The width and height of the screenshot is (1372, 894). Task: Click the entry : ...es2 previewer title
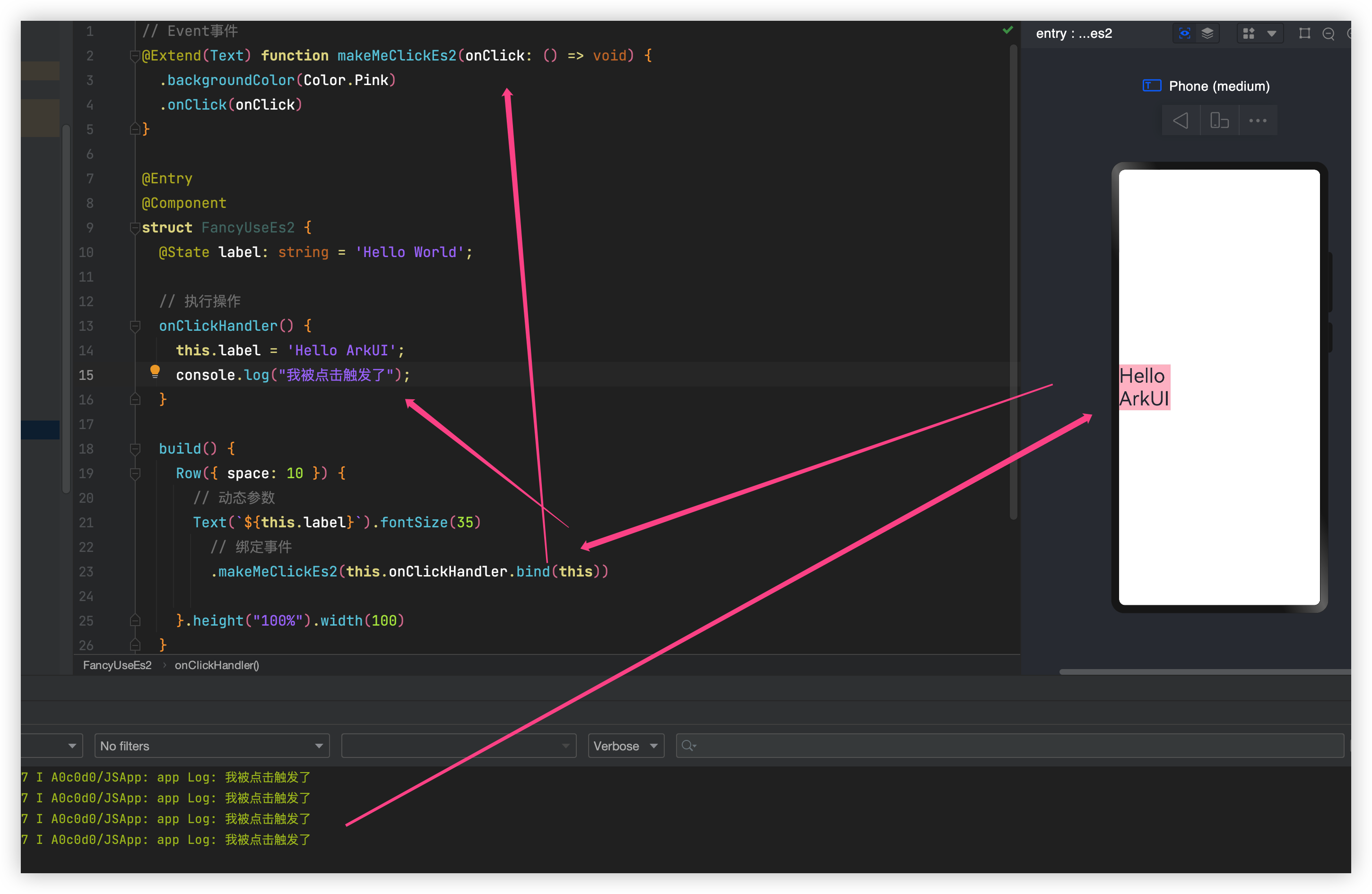click(x=1074, y=34)
